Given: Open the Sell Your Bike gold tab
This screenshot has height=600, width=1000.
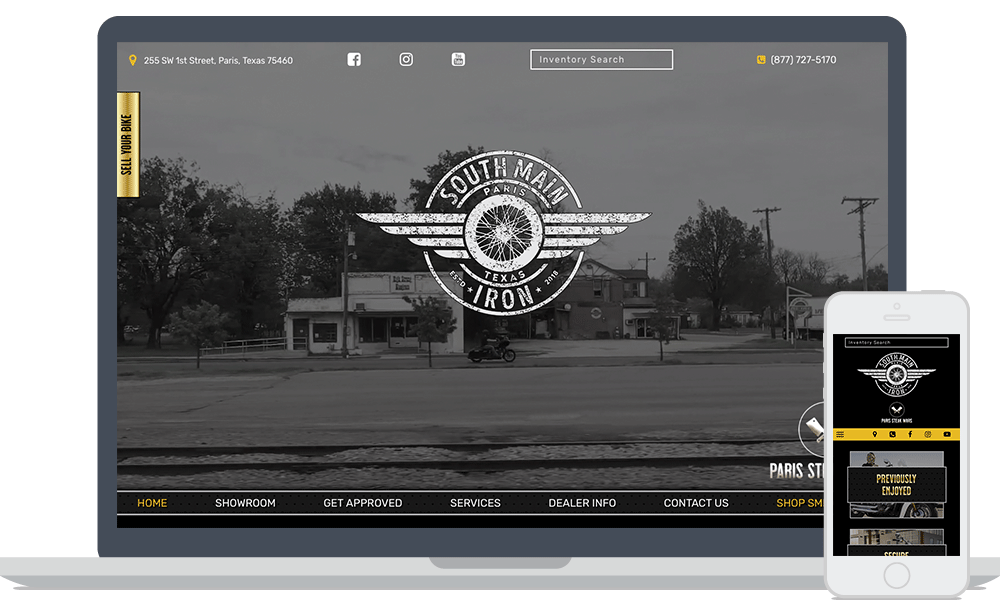Looking at the screenshot, I should (x=128, y=145).
